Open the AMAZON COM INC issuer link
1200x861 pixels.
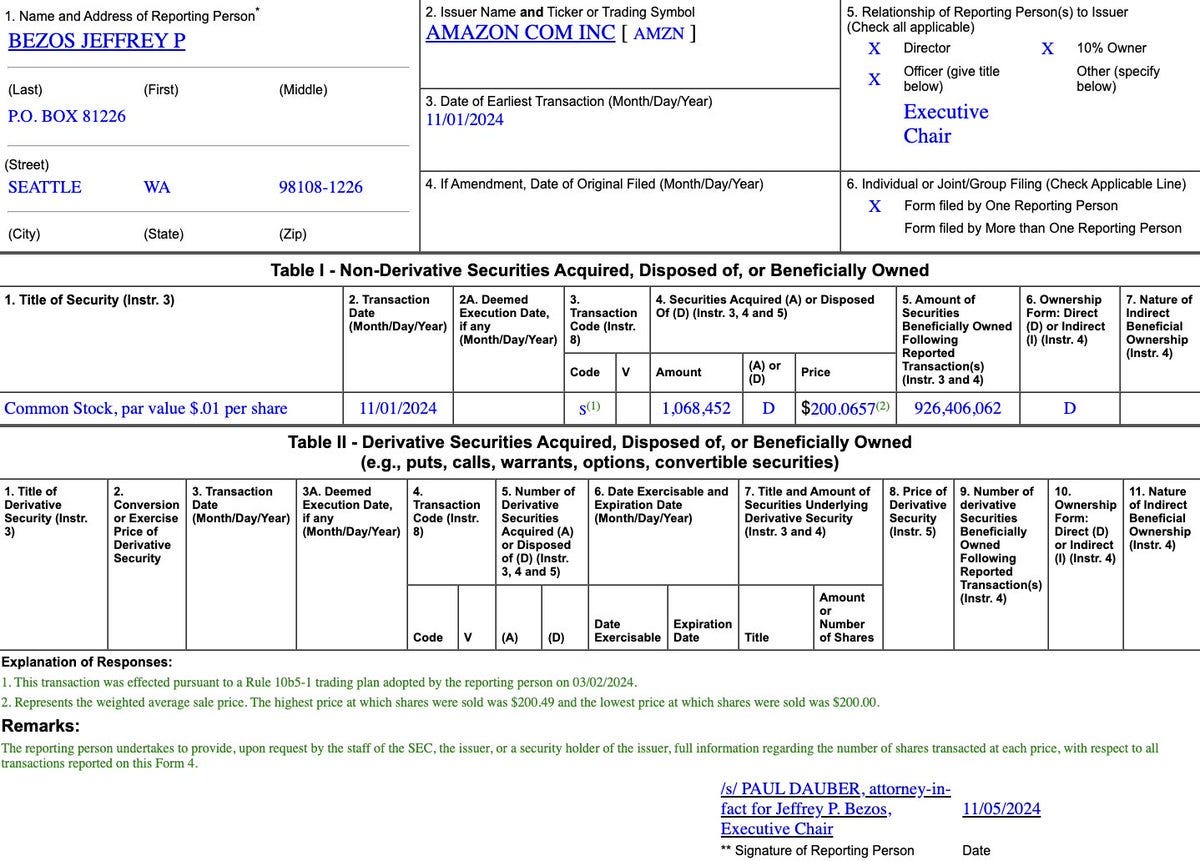[519, 32]
